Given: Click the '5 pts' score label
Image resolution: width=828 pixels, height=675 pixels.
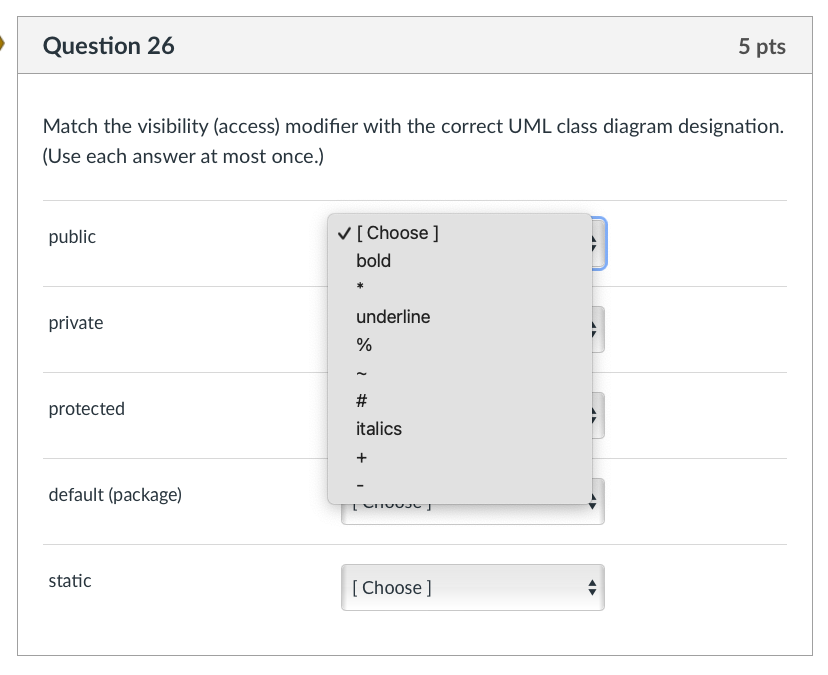Looking at the screenshot, I should click(762, 47).
